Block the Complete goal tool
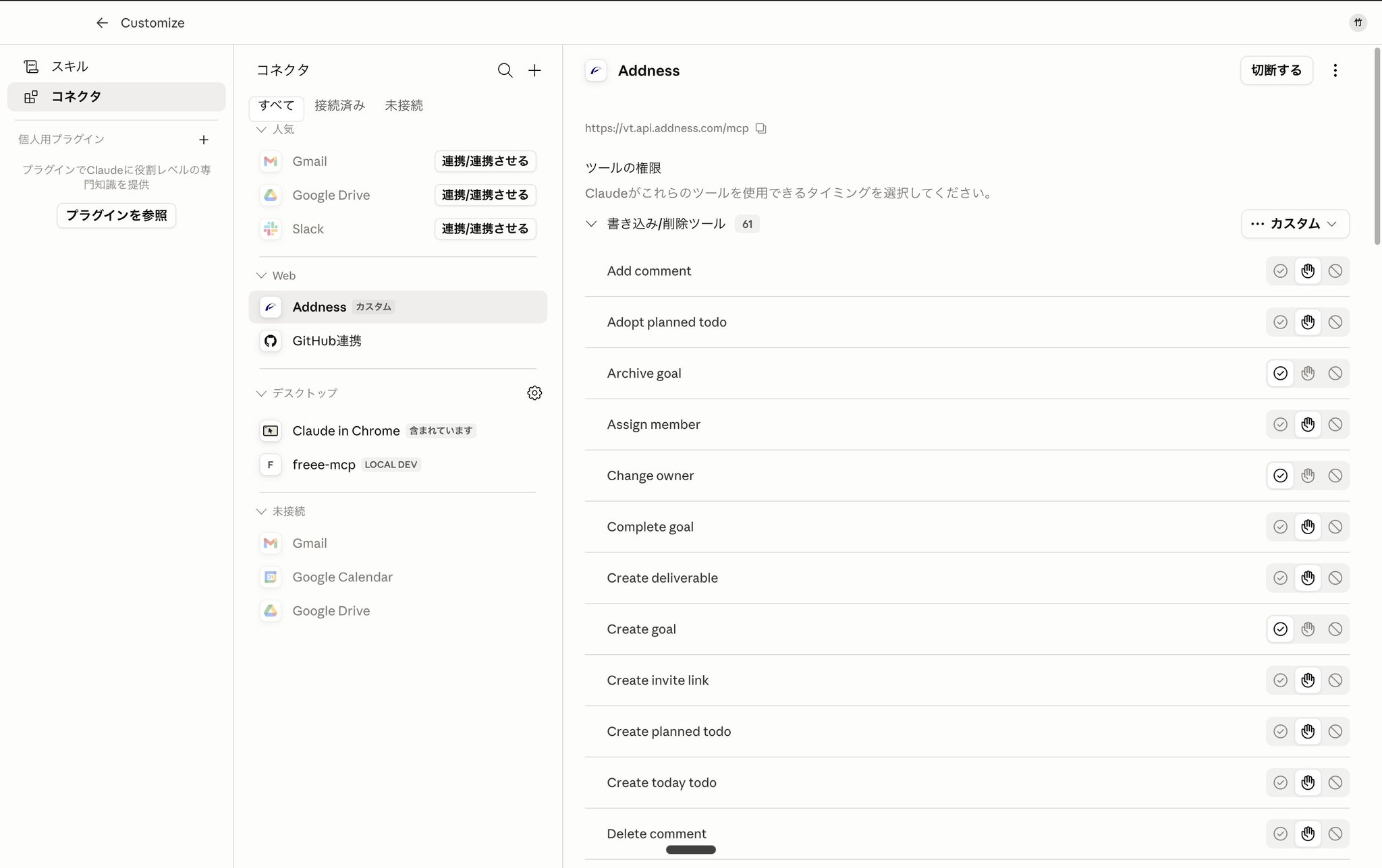The height and width of the screenshot is (868, 1382). click(x=1335, y=527)
